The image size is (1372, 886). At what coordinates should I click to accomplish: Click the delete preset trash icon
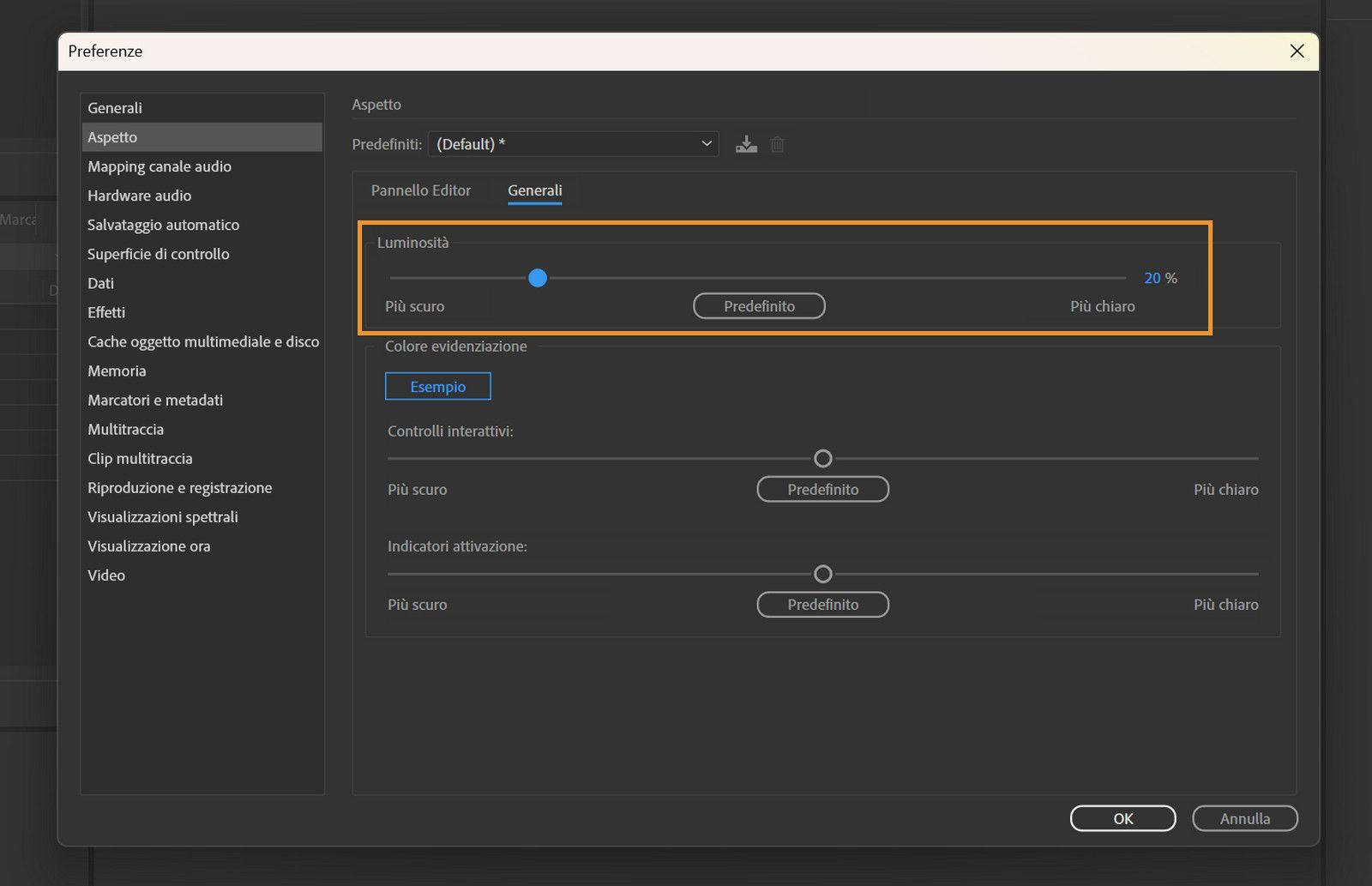coord(777,144)
